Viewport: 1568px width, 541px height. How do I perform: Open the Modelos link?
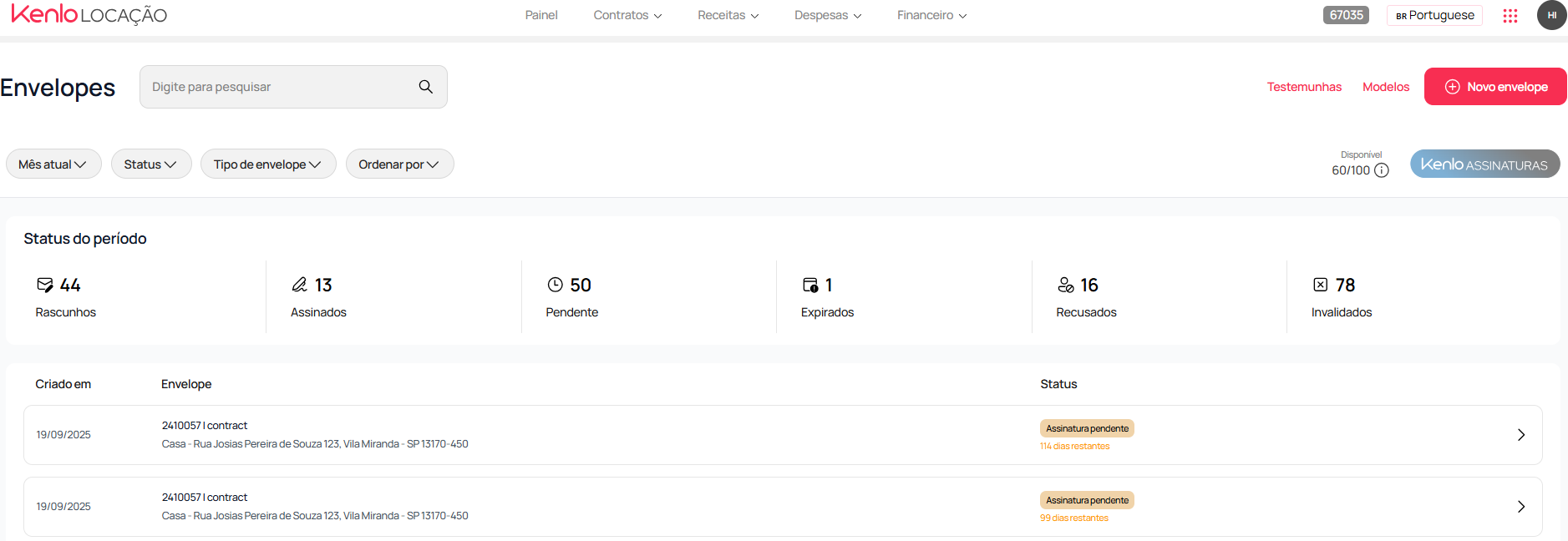coord(1386,87)
